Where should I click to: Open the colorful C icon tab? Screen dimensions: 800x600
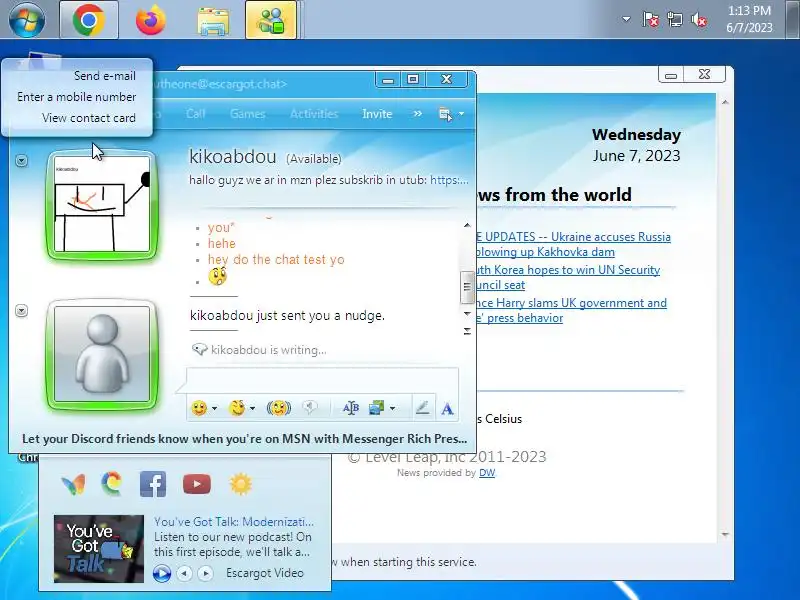click(111, 484)
